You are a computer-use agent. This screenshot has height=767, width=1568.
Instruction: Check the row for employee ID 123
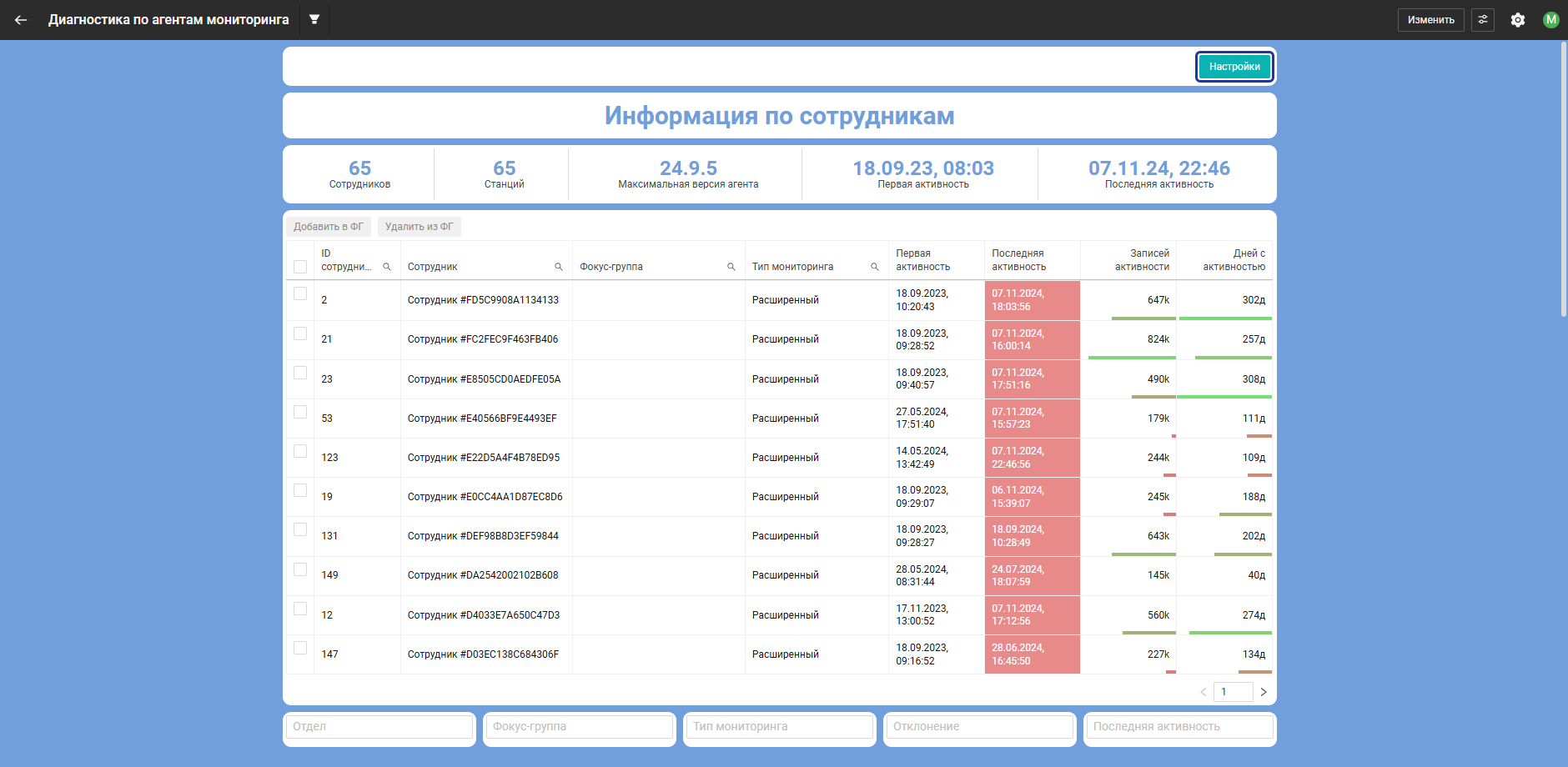tap(300, 451)
